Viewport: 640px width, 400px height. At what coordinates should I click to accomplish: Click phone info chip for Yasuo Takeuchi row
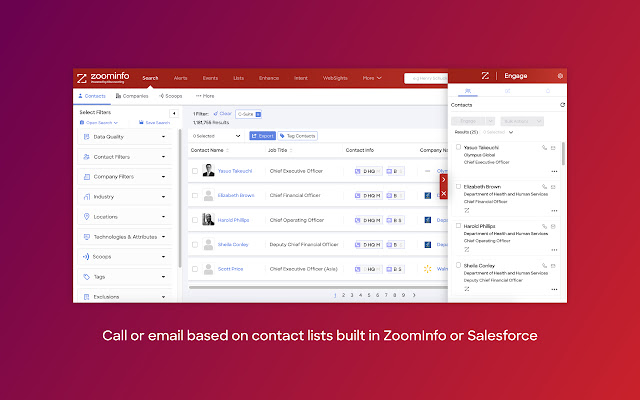[368, 171]
